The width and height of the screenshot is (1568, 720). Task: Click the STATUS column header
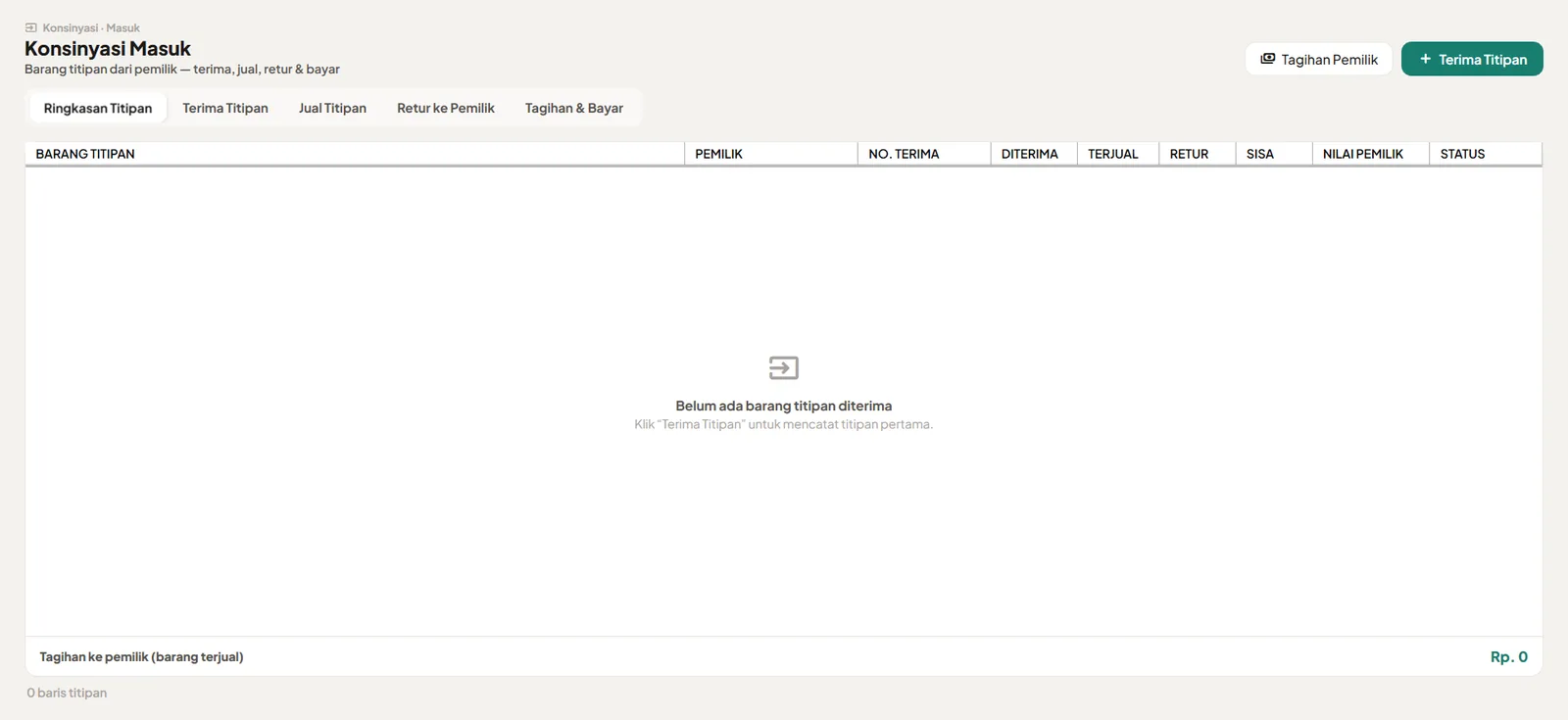tap(1486, 154)
